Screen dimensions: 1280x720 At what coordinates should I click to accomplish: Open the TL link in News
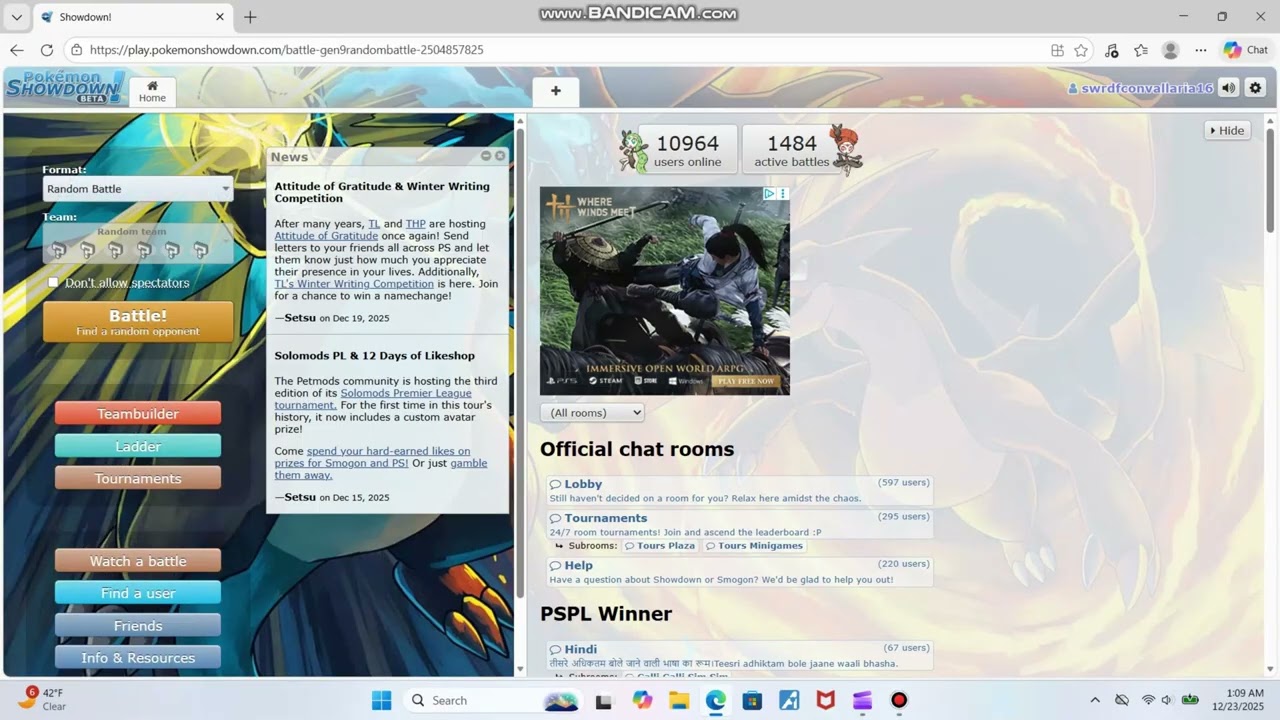(x=374, y=224)
